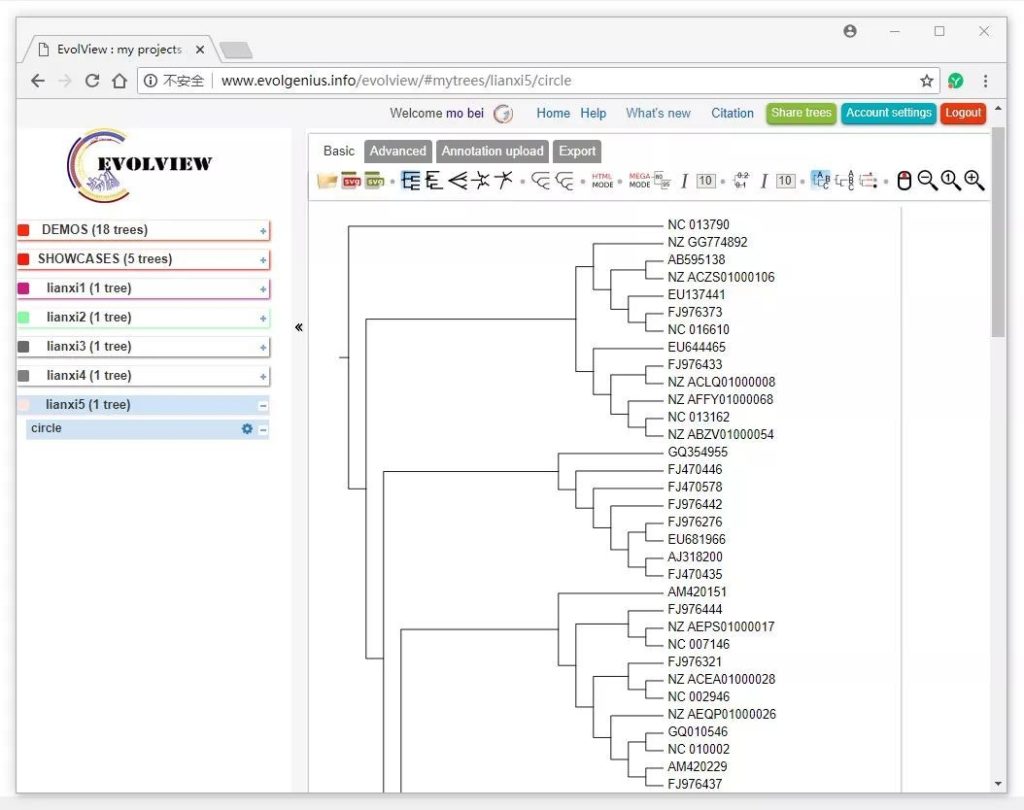Open the gear settings for the circle tree

point(246,428)
